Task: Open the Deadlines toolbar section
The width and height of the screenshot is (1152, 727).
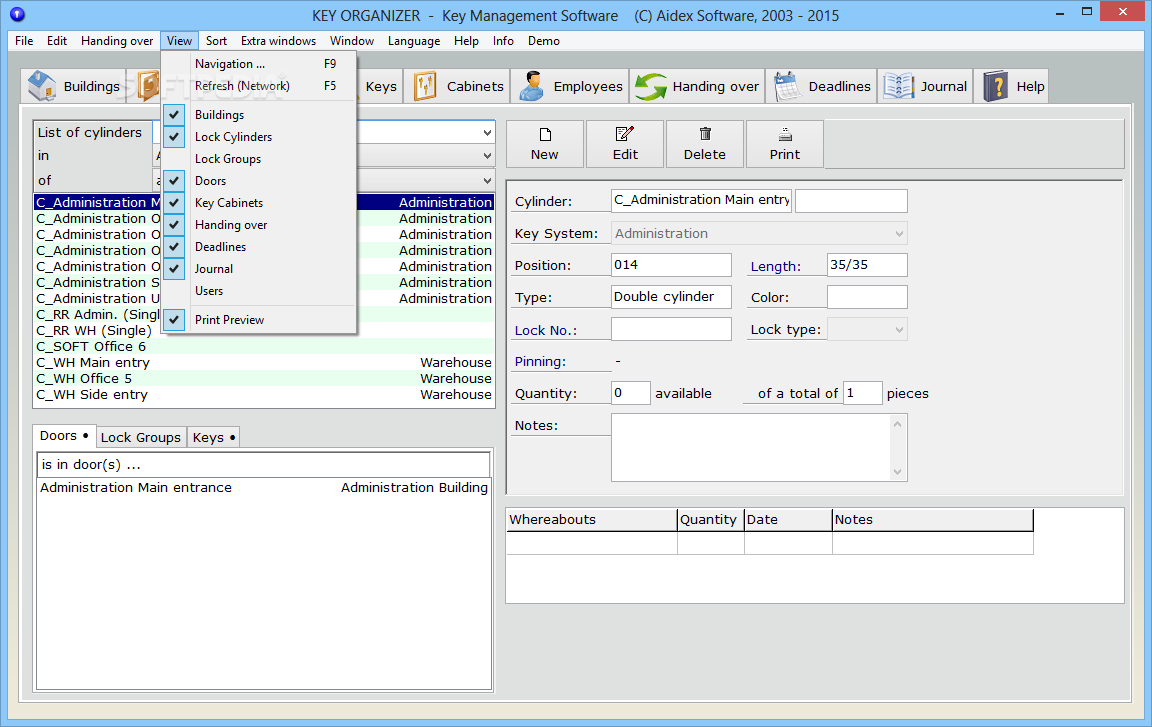Action: click(x=821, y=86)
